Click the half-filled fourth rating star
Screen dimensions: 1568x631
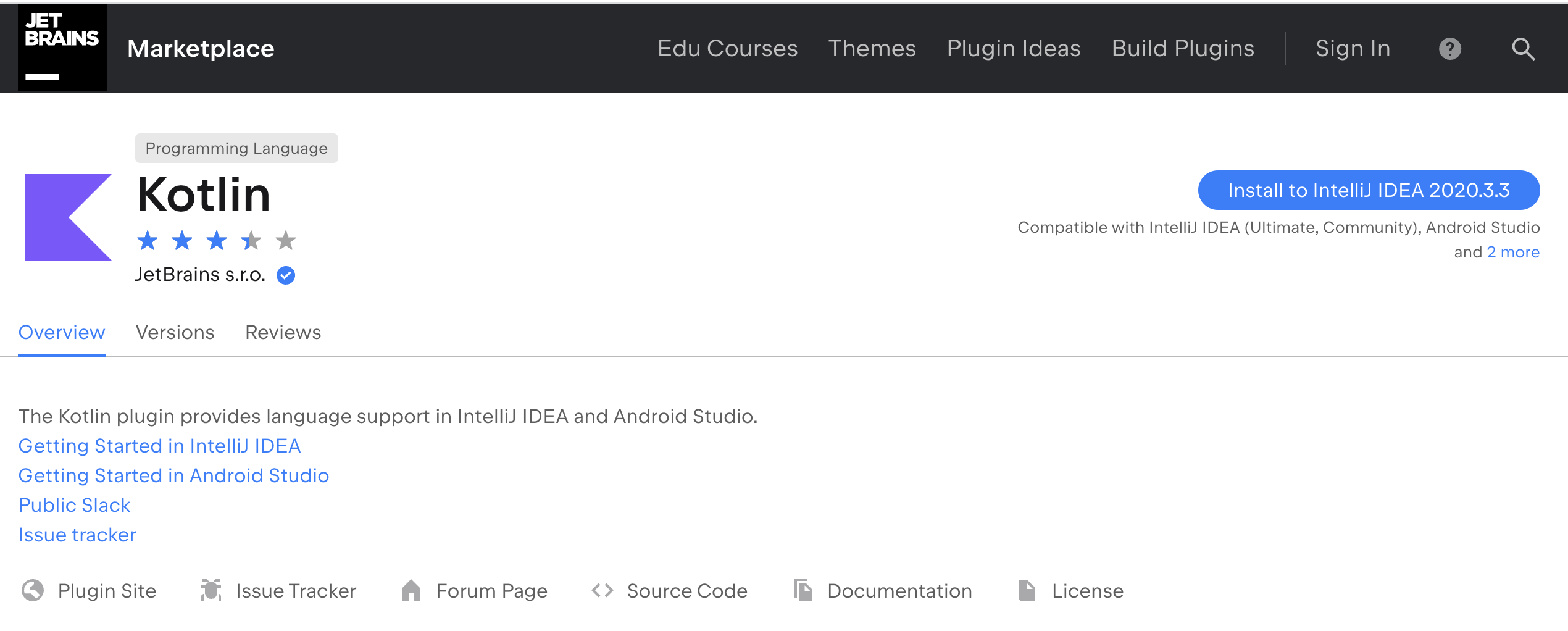[251, 240]
